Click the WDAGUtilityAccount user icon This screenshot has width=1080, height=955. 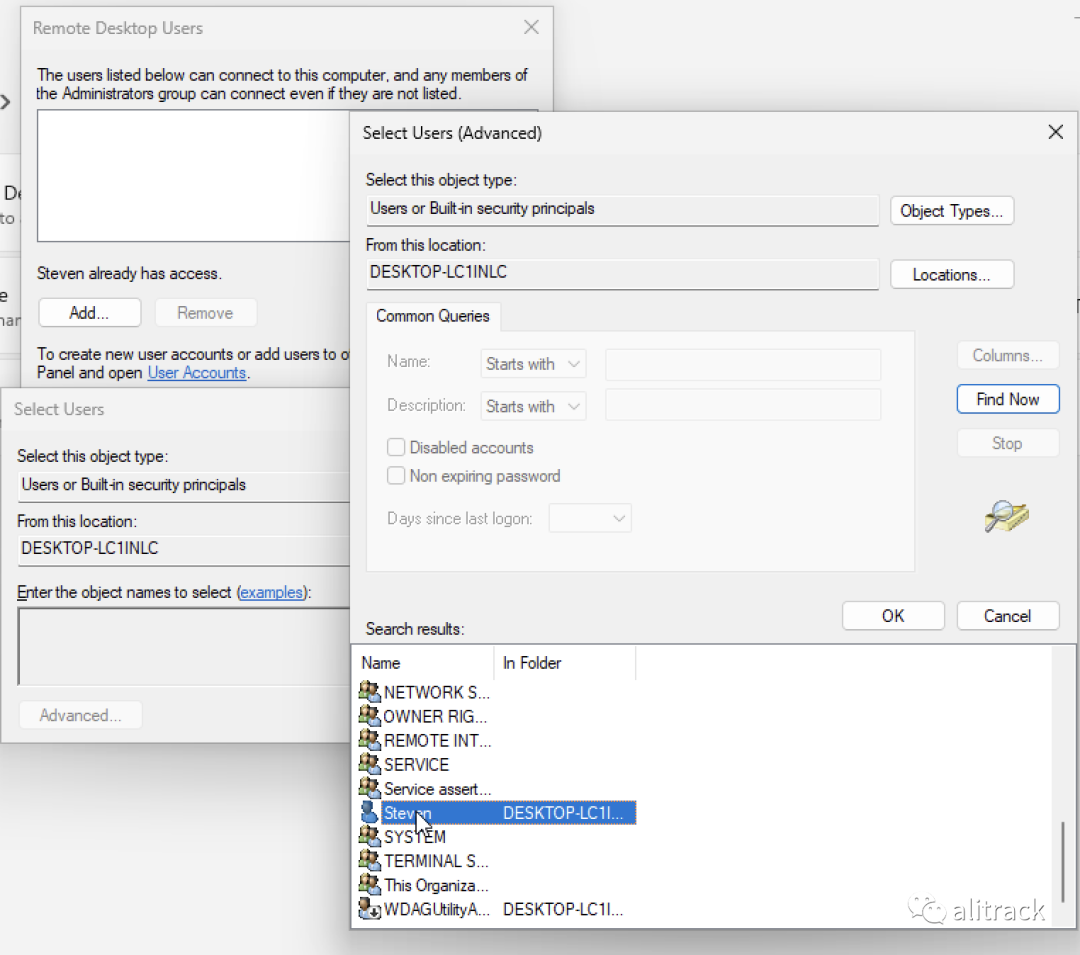click(370, 910)
